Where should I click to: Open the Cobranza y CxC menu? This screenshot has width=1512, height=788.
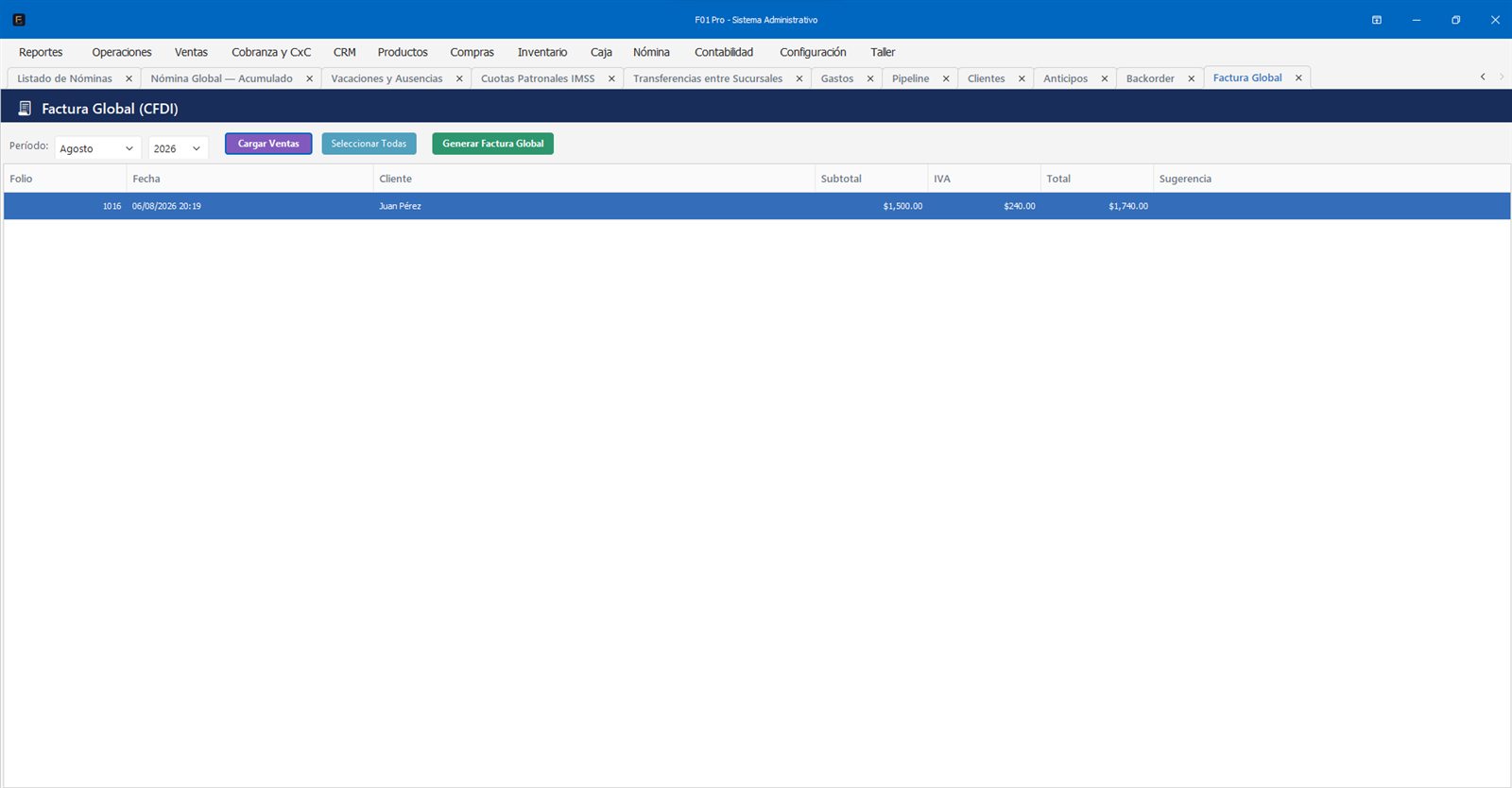click(x=271, y=52)
